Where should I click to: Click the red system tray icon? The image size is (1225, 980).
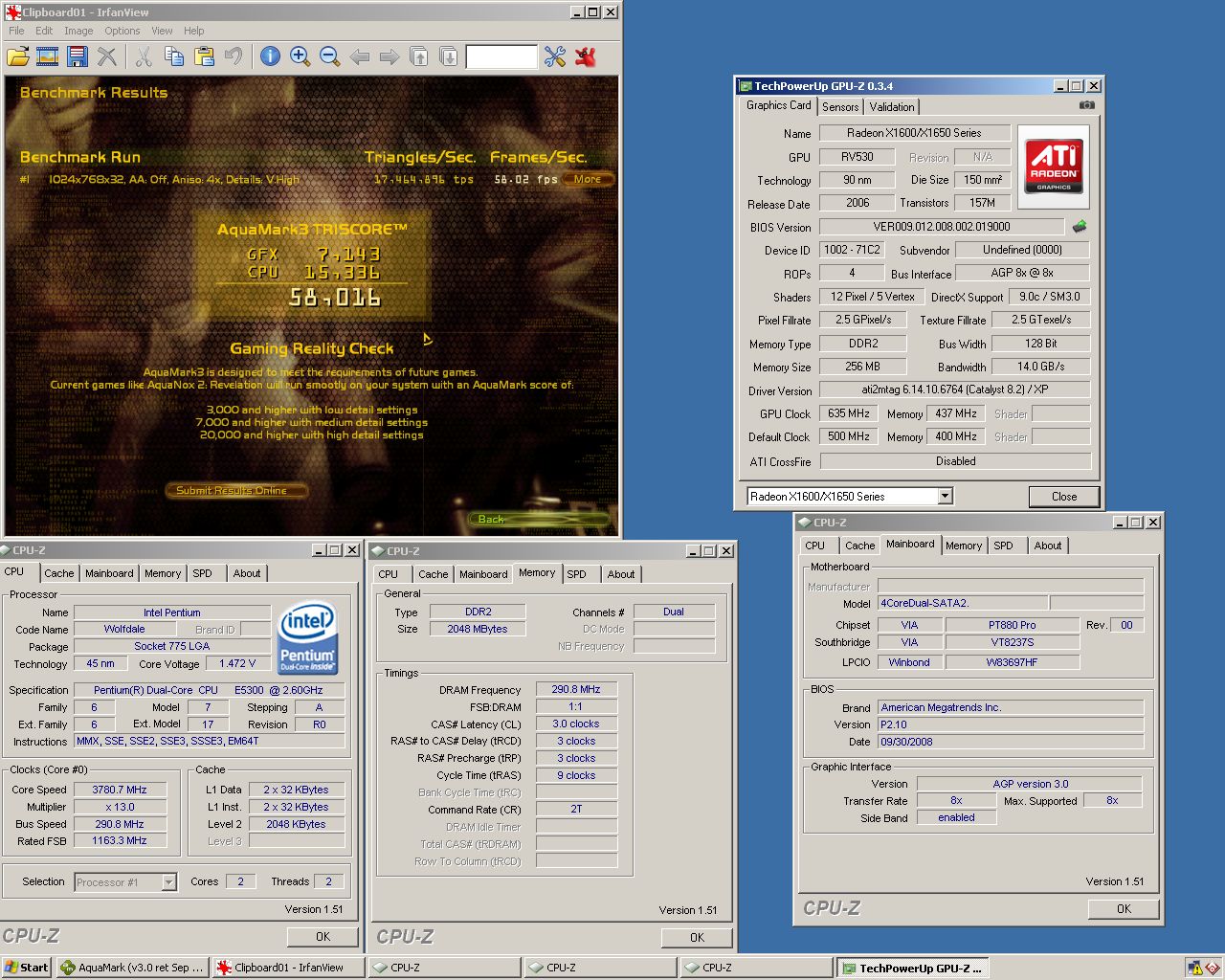pos(1212,968)
